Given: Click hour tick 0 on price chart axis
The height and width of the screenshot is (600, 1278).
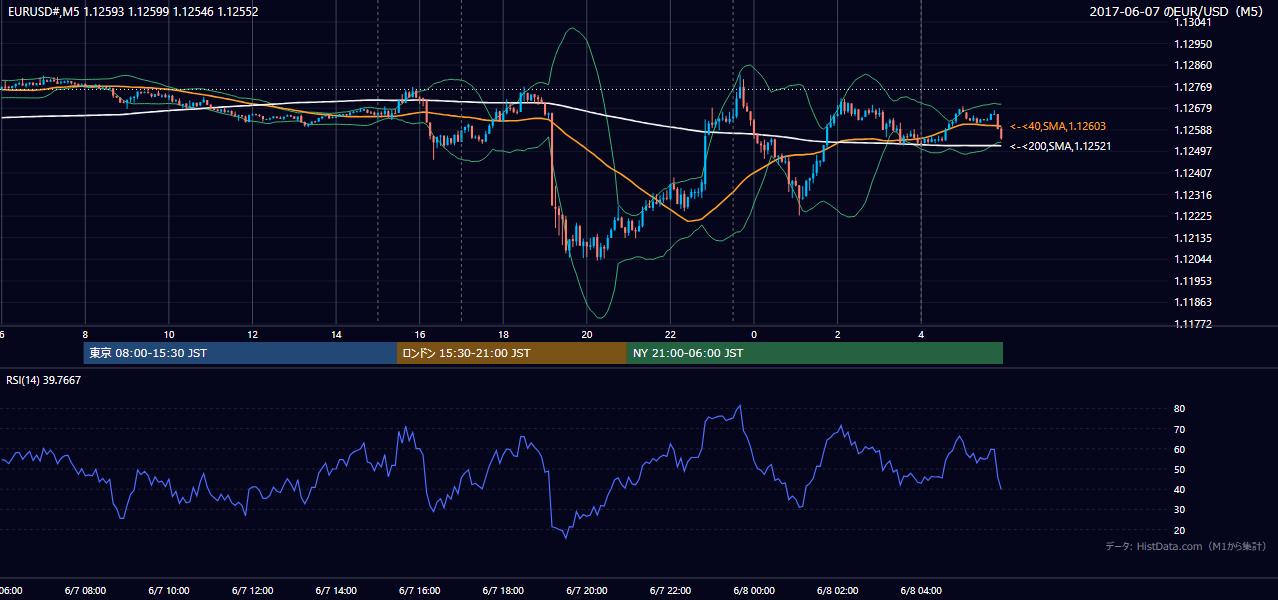Looking at the screenshot, I should point(754,334).
